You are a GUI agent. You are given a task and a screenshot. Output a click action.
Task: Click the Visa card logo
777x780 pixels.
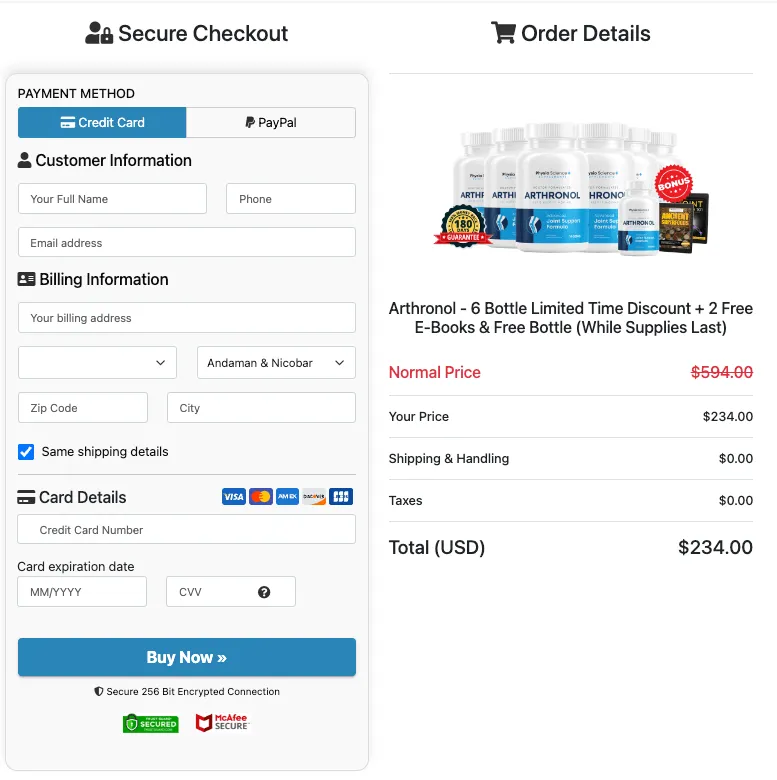[x=234, y=496]
